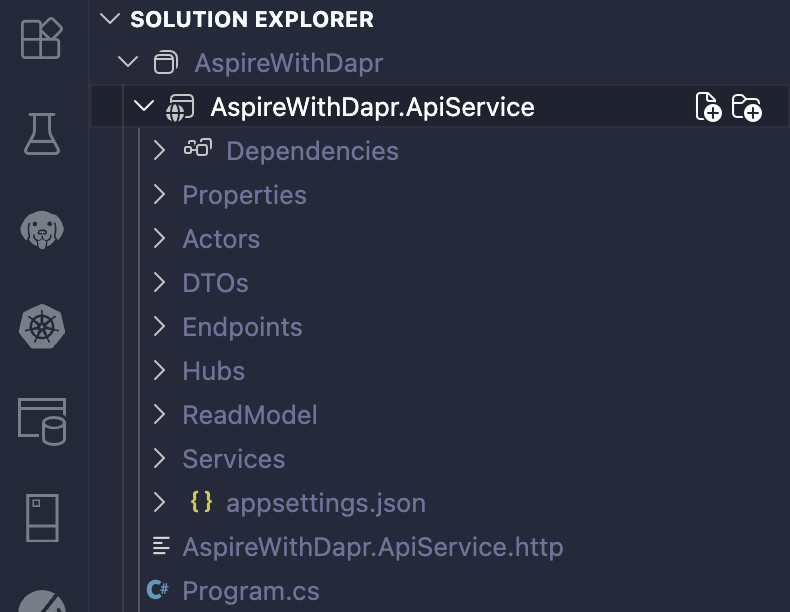Screen dimensions: 790x612
Task: Collapse the AspireWithDapr solution node
Action: click(127, 63)
